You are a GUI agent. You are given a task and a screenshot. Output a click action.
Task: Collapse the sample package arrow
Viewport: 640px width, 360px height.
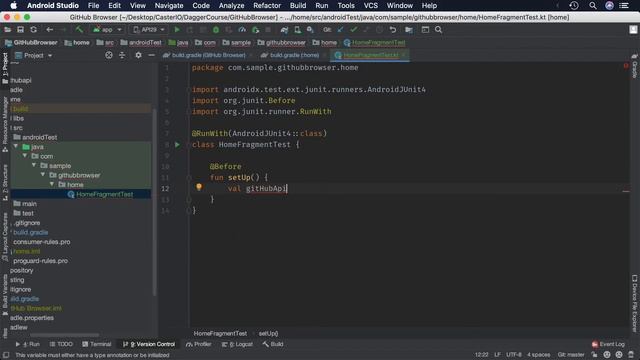point(34,165)
